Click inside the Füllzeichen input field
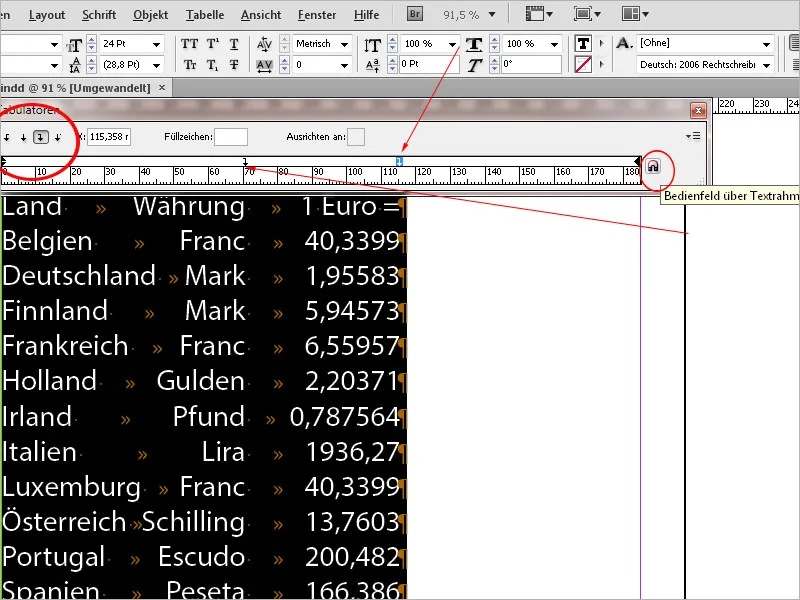800x600 pixels. [x=231, y=137]
